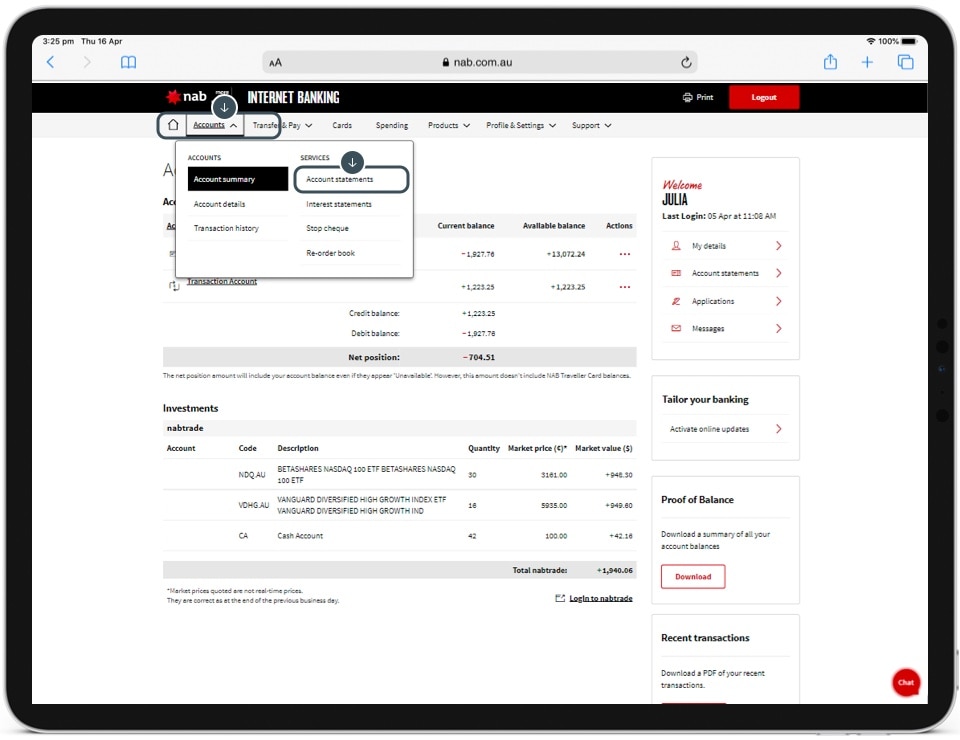The width and height of the screenshot is (960, 740).
Task: Collapse the Accounts dropdown menu
Action: 215,126
